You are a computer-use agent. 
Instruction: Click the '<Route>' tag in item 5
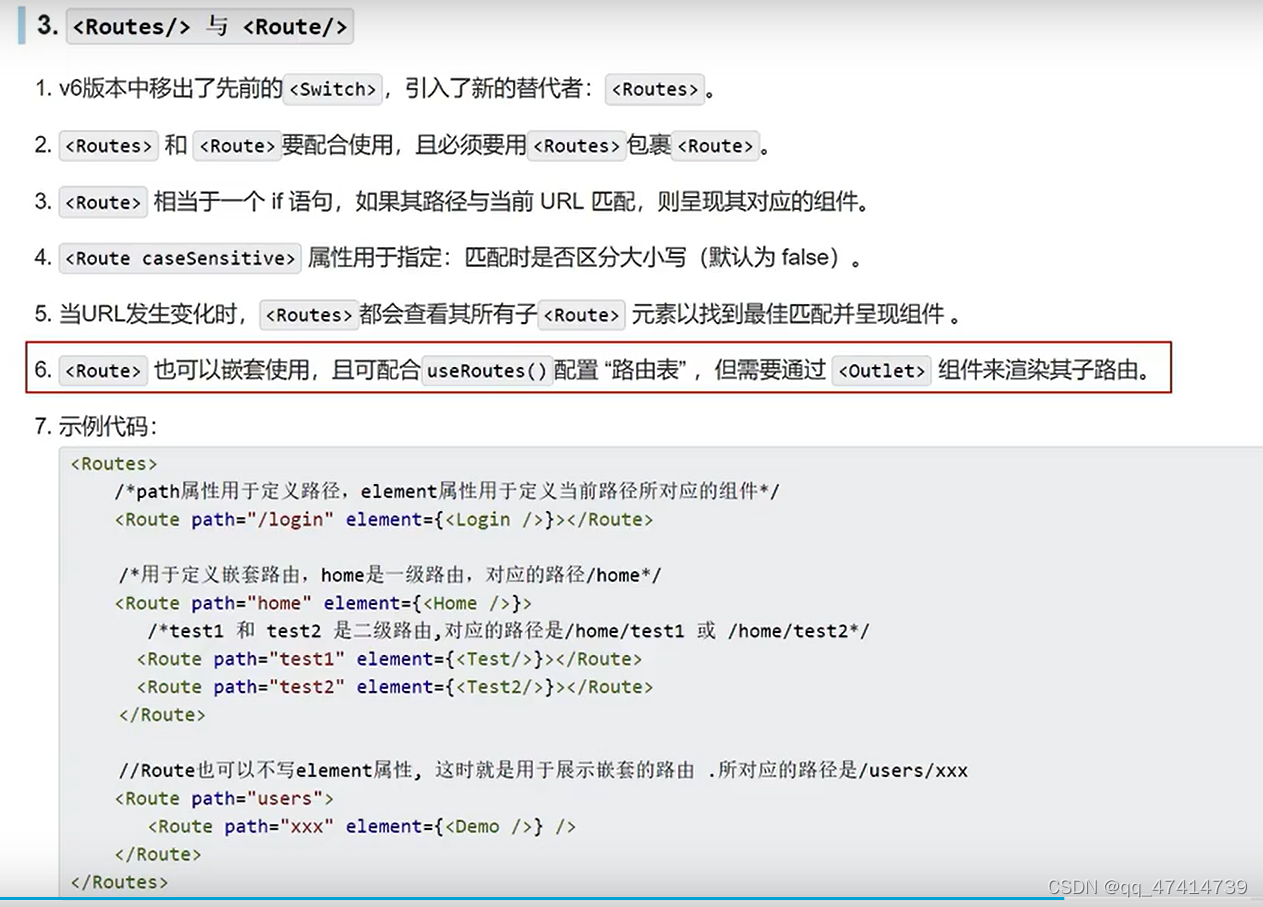pyautogui.click(x=582, y=315)
